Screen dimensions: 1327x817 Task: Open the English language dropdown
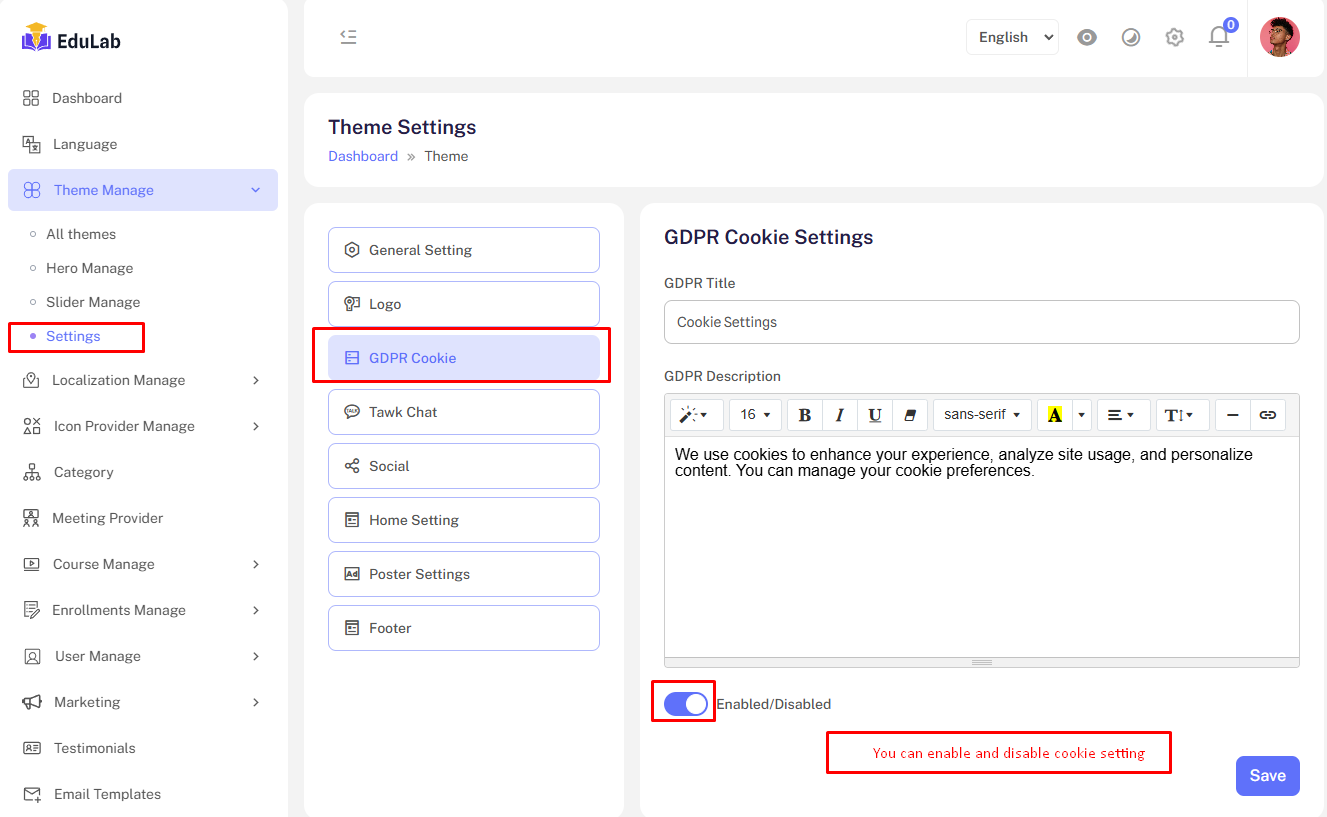[1012, 37]
